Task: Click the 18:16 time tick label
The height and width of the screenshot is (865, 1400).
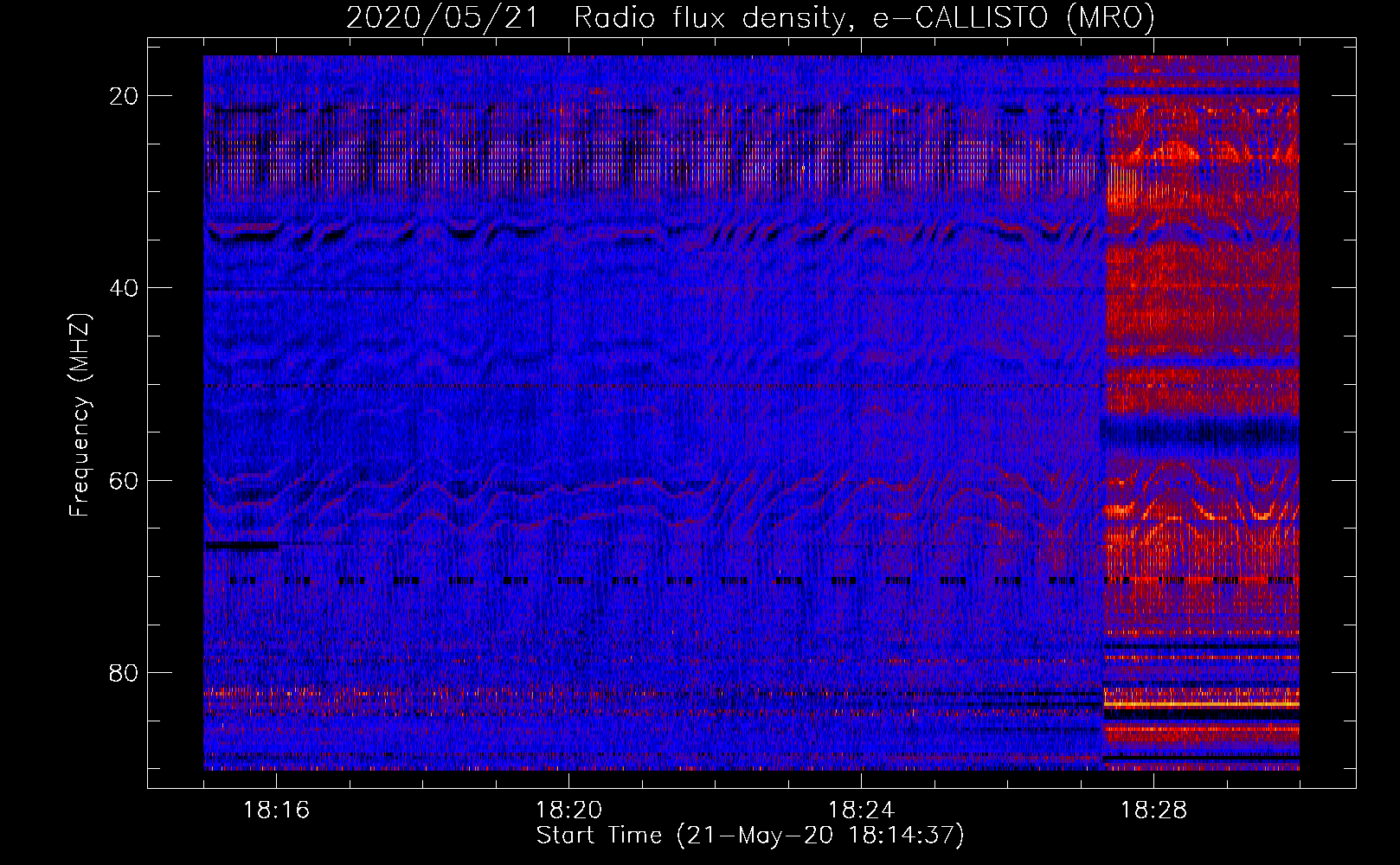Action: coord(276,811)
